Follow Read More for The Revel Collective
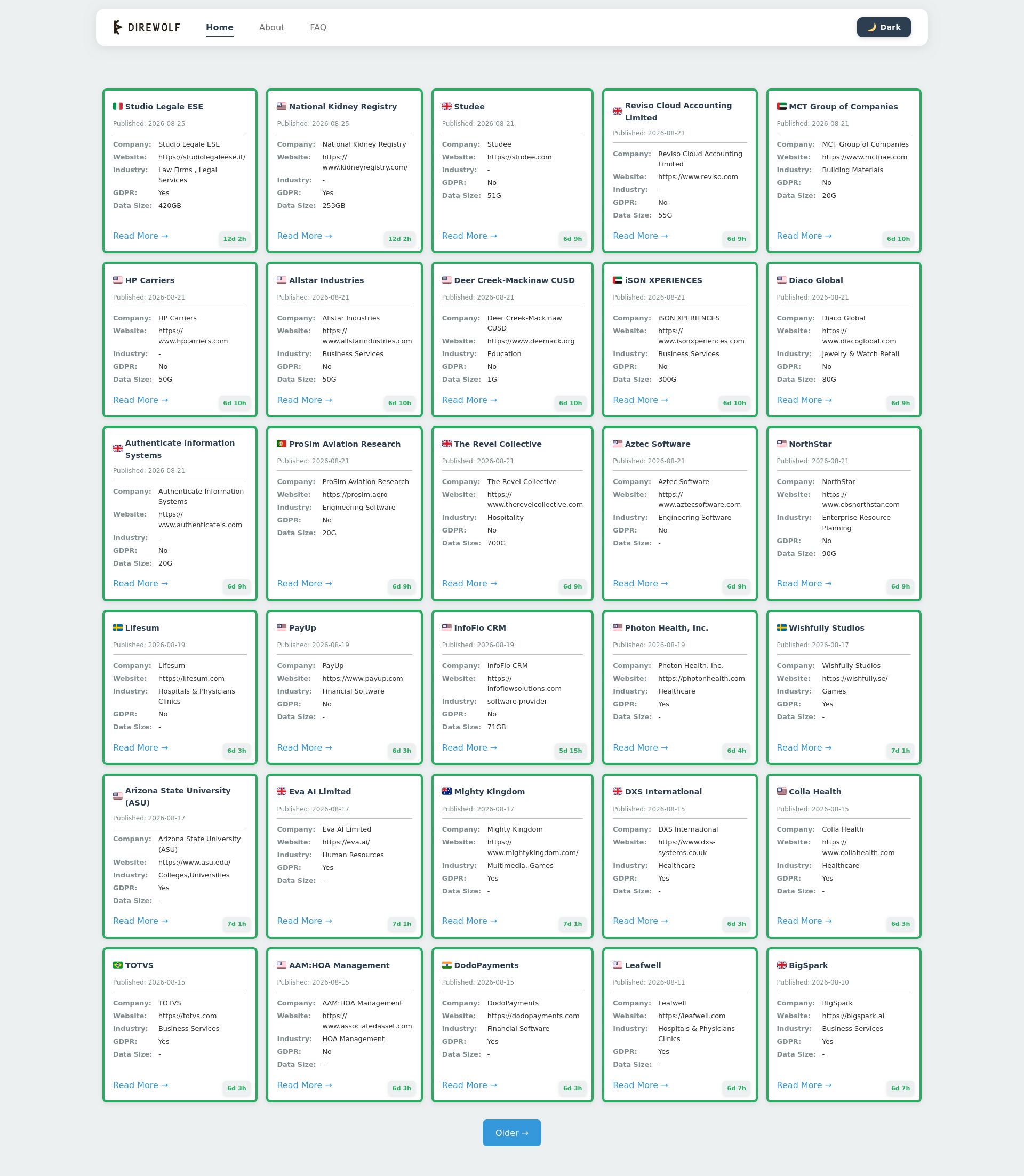The image size is (1024, 1176). point(469,583)
